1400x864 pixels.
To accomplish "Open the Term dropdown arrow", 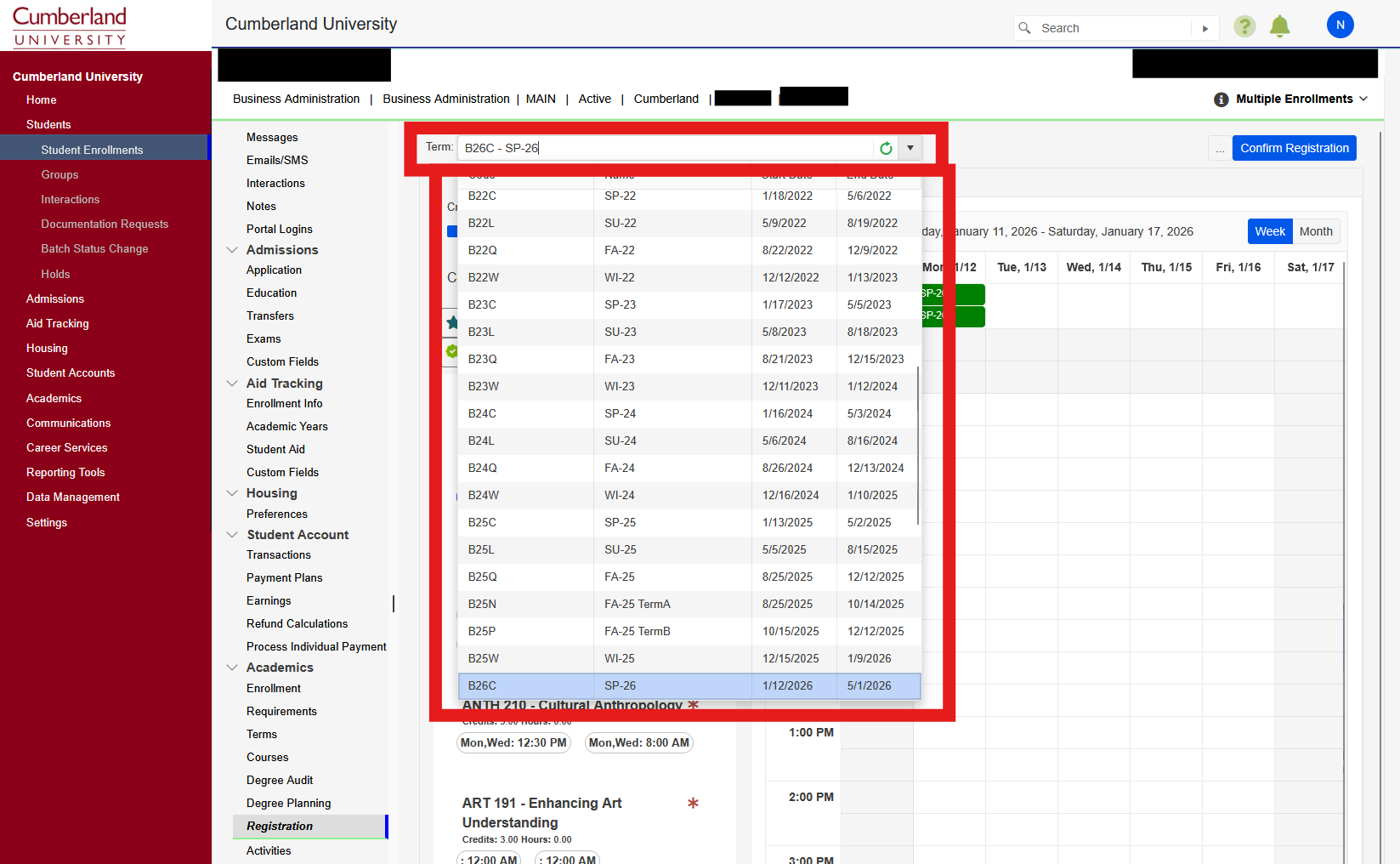I will [x=910, y=148].
